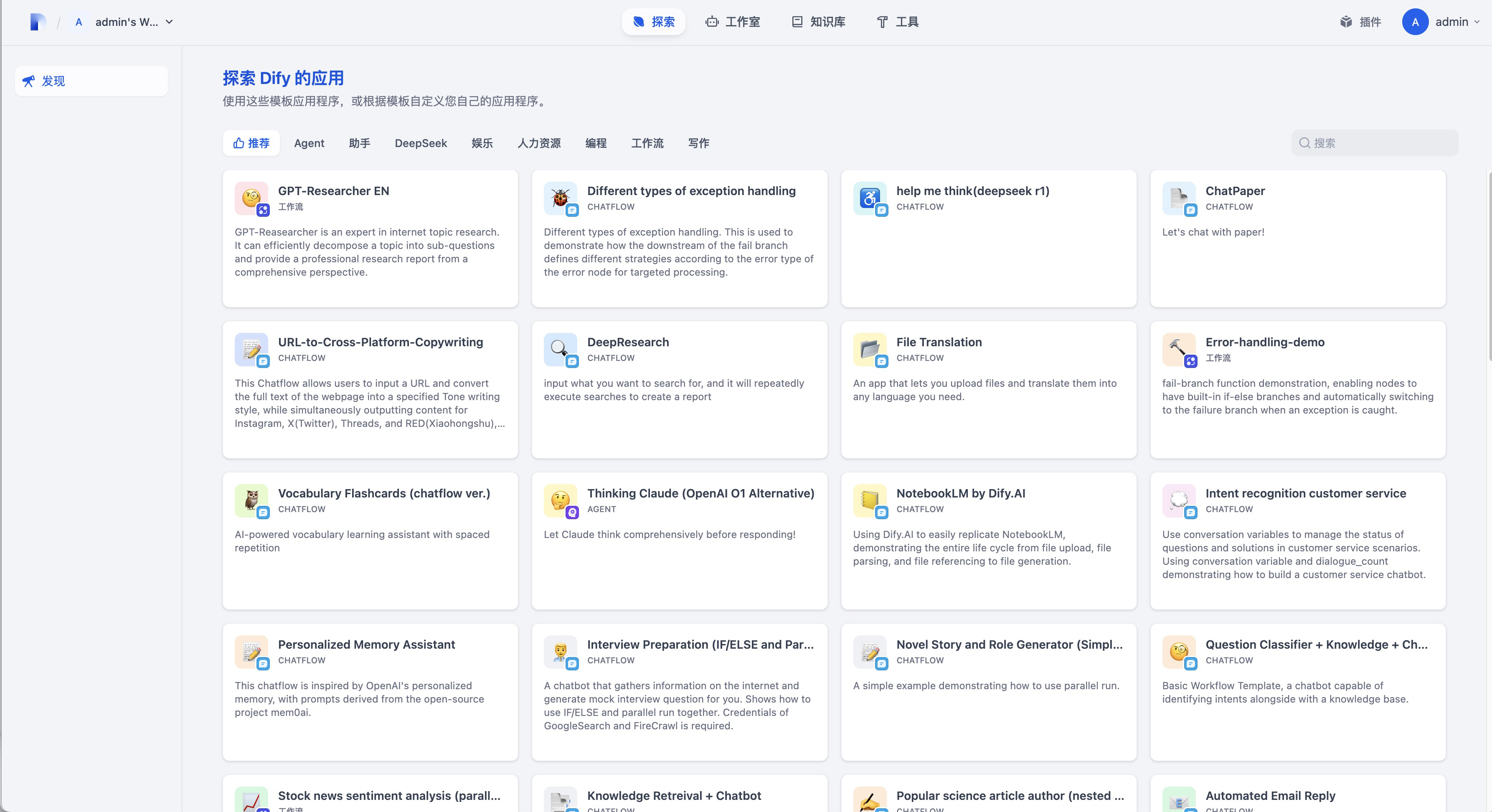Click the ladybug icon for exception handling app
The height and width of the screenshot is (812, 1492).
(x=560, y=199)
